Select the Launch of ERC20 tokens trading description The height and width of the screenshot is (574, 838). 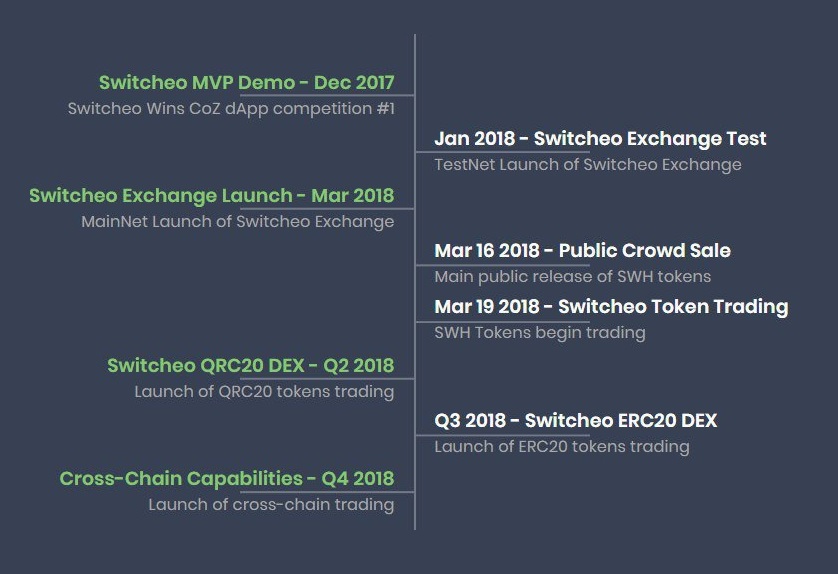click(562, 447)
